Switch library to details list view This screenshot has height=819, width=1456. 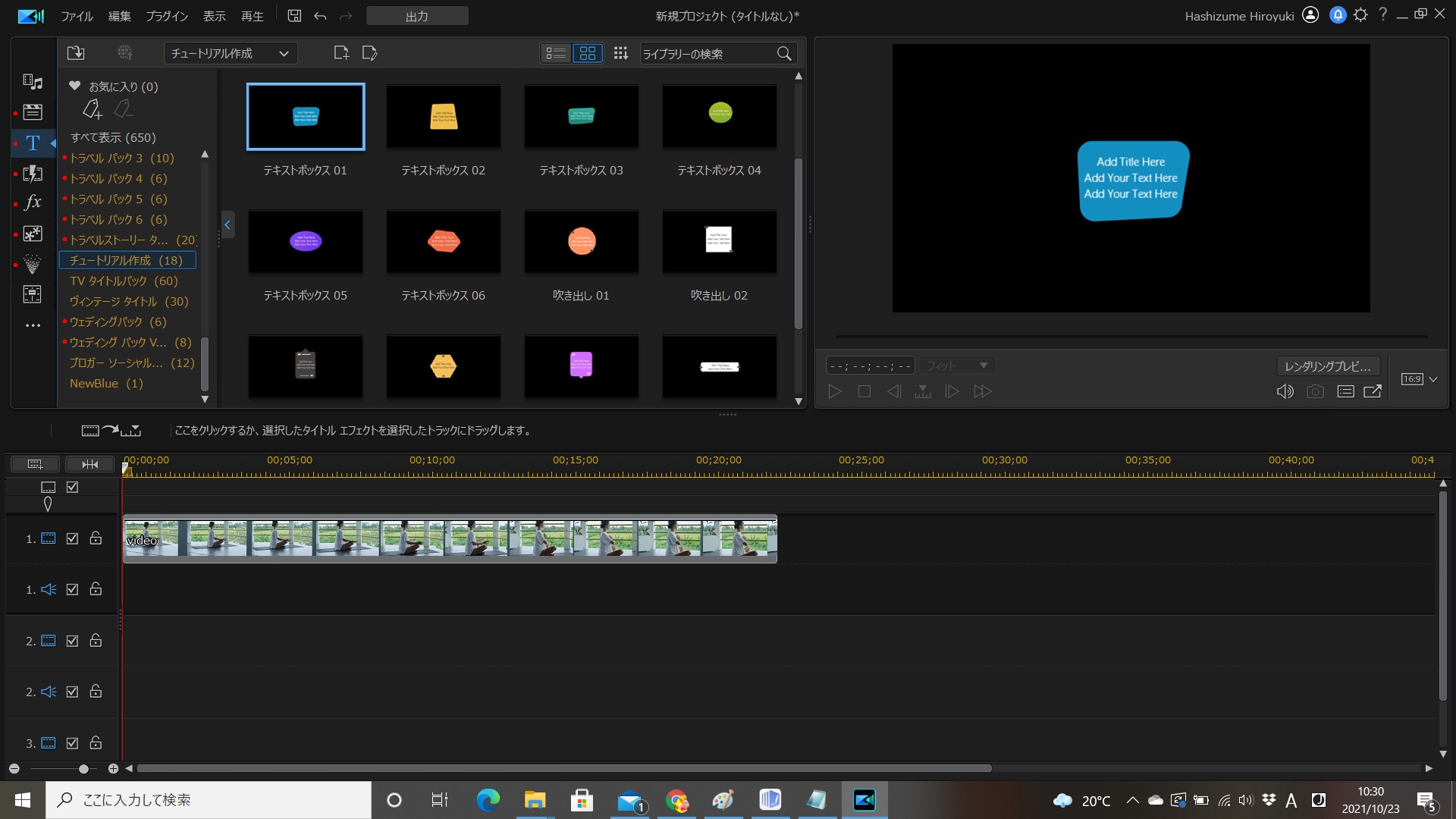(x=556, y=53)
